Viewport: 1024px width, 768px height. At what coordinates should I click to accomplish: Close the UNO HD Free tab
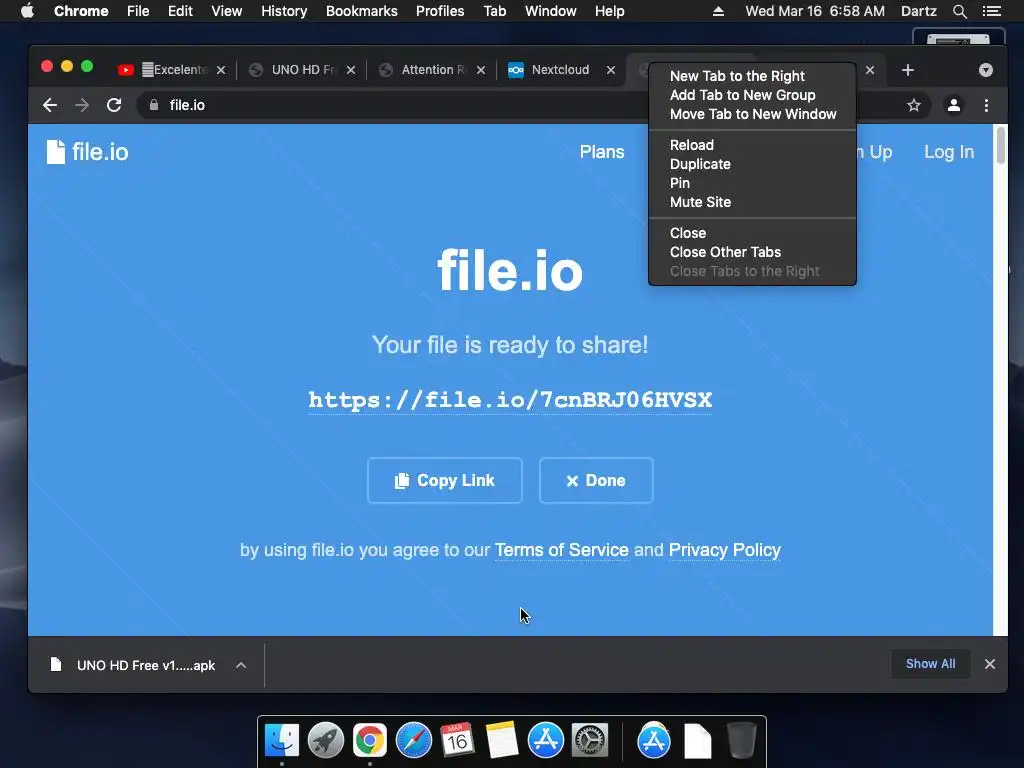click(x=351, y=70)
